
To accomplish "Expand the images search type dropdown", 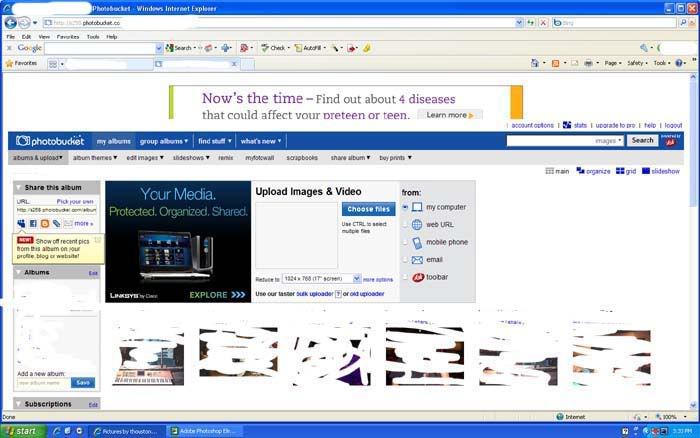I will click(620, 141).
